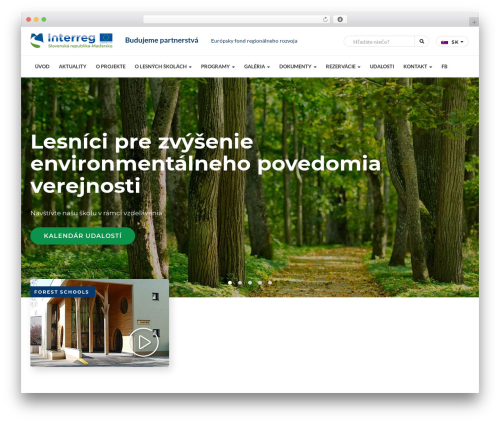Select the fifth slider dot
500x423 pixels.
[x=270, y=283]
